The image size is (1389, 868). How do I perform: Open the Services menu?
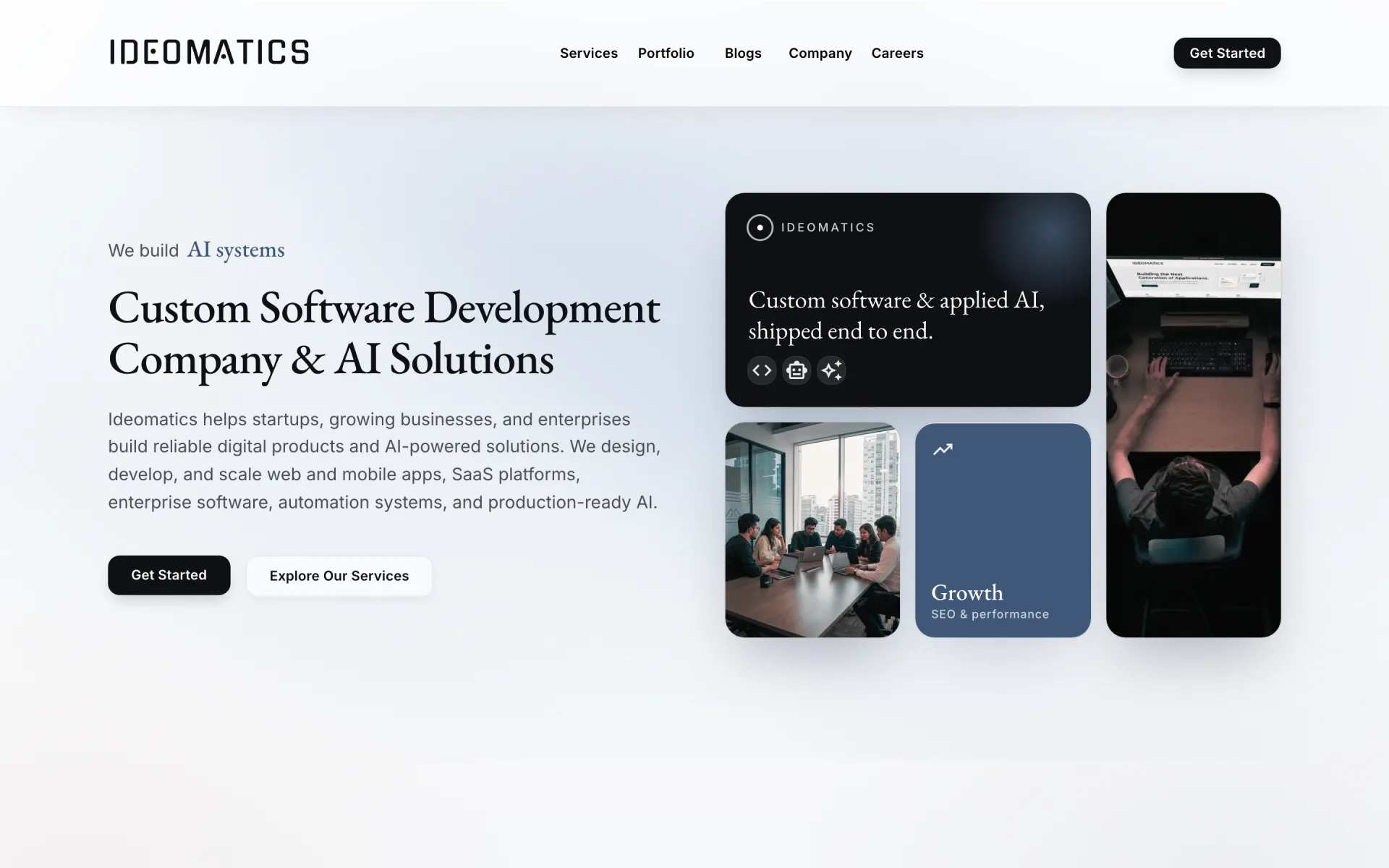[x=589, y=53]
